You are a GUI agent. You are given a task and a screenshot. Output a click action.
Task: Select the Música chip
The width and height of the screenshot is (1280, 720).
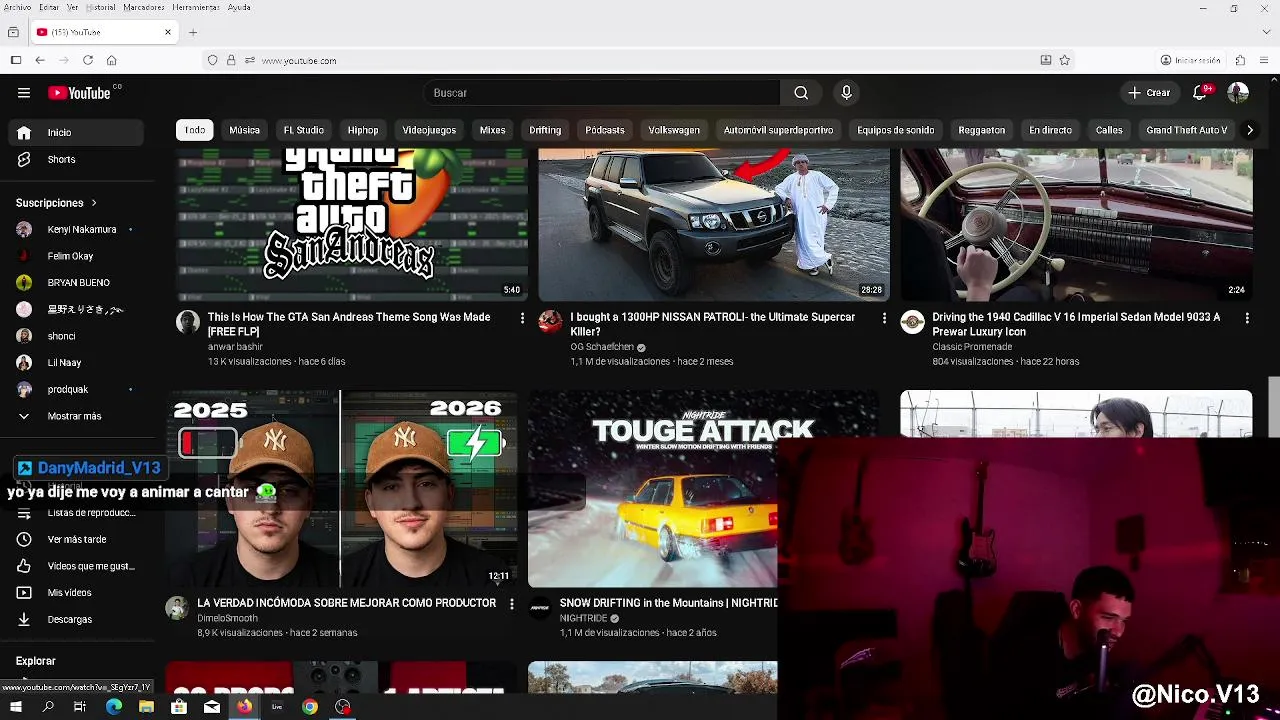(x=244, y=130)
